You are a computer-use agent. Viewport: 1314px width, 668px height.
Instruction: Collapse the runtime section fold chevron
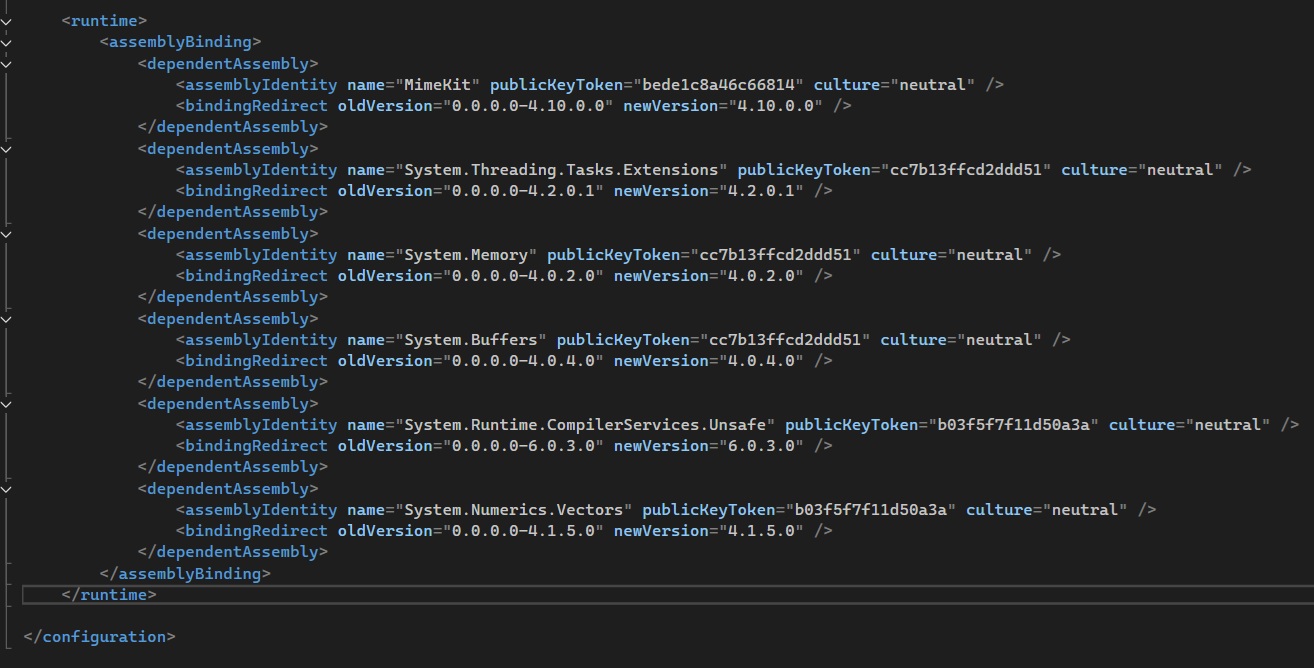[7, 20]
